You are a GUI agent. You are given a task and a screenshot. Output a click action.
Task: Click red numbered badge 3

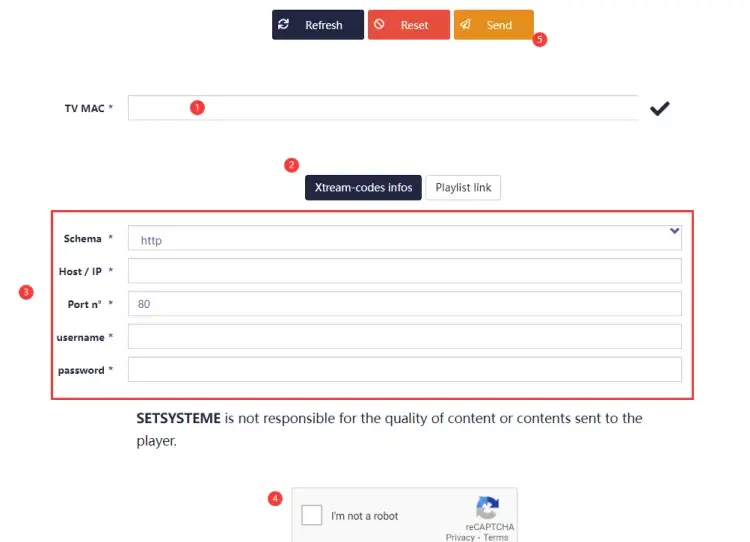pos(27,293)
